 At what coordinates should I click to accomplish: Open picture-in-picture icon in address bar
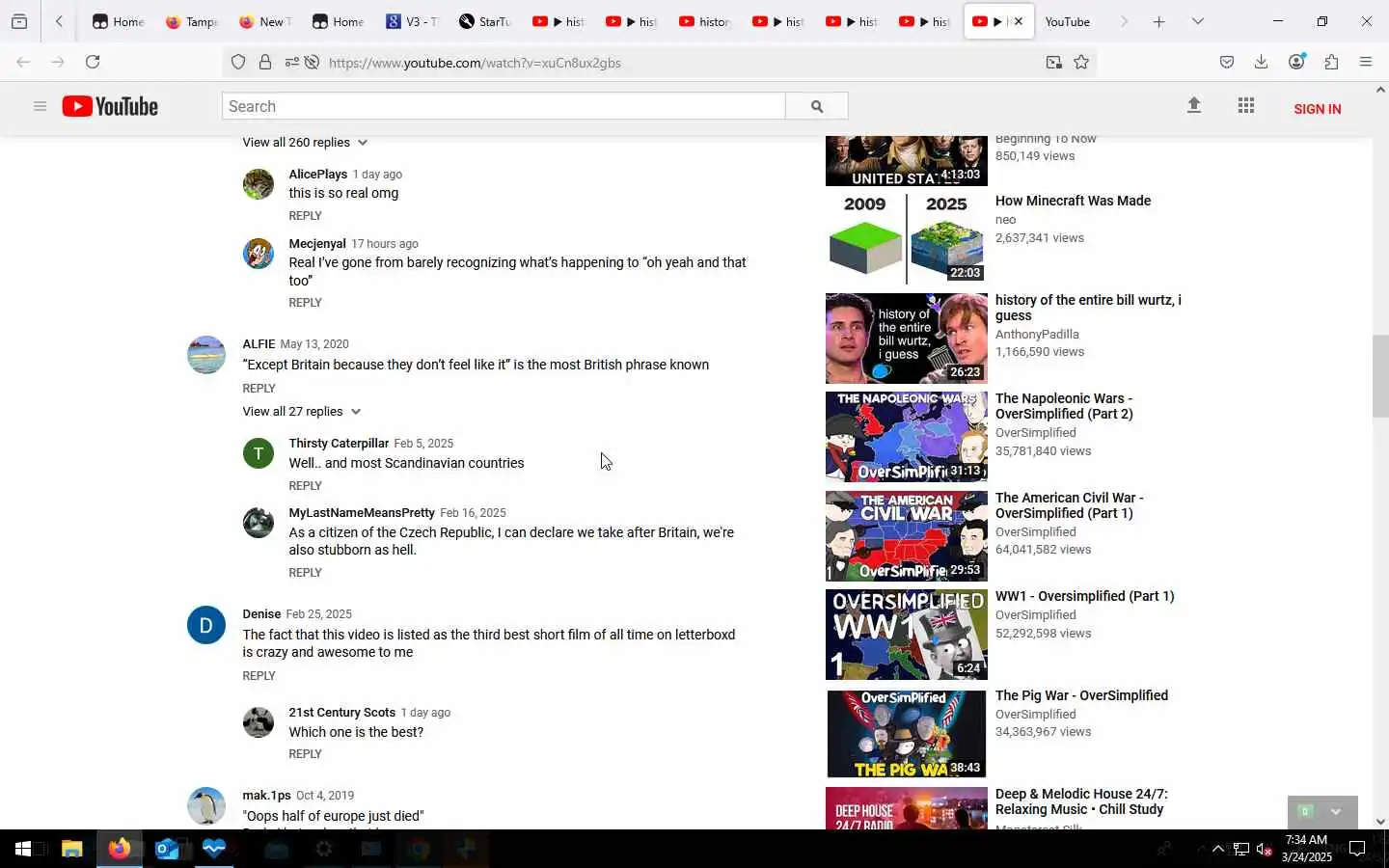1054,63
